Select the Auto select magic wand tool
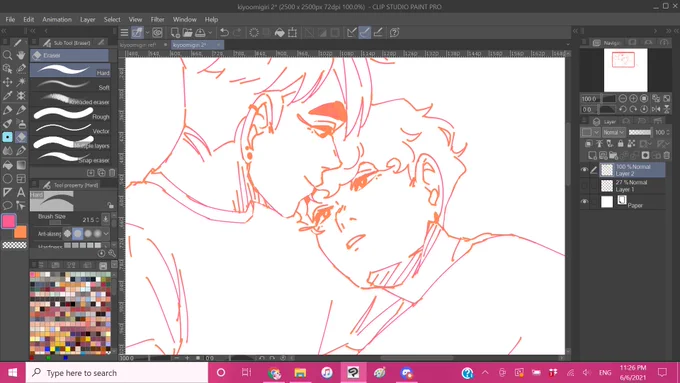 (x=21, y=82)
